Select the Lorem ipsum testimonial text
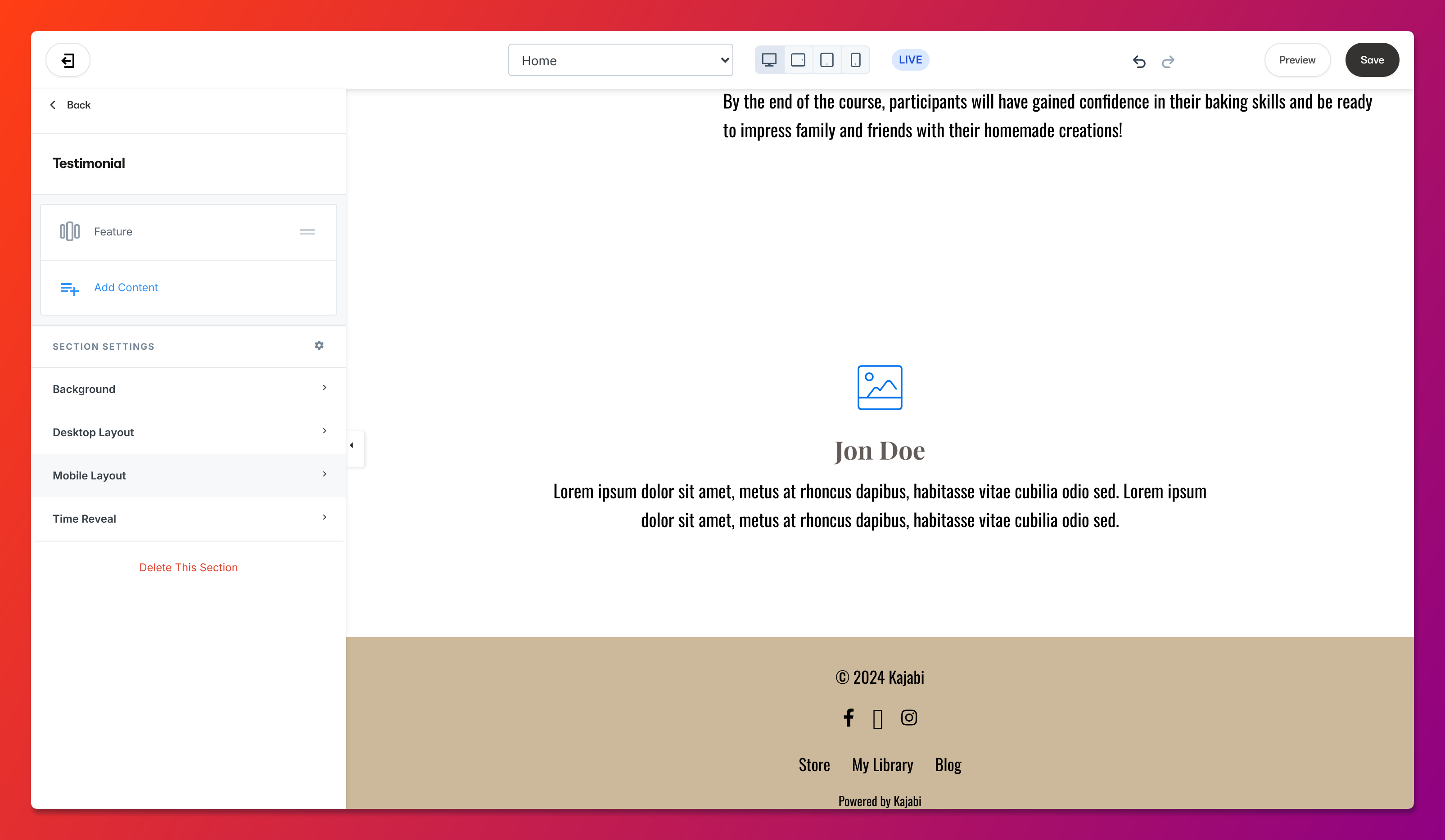 (x=880, y=506)
